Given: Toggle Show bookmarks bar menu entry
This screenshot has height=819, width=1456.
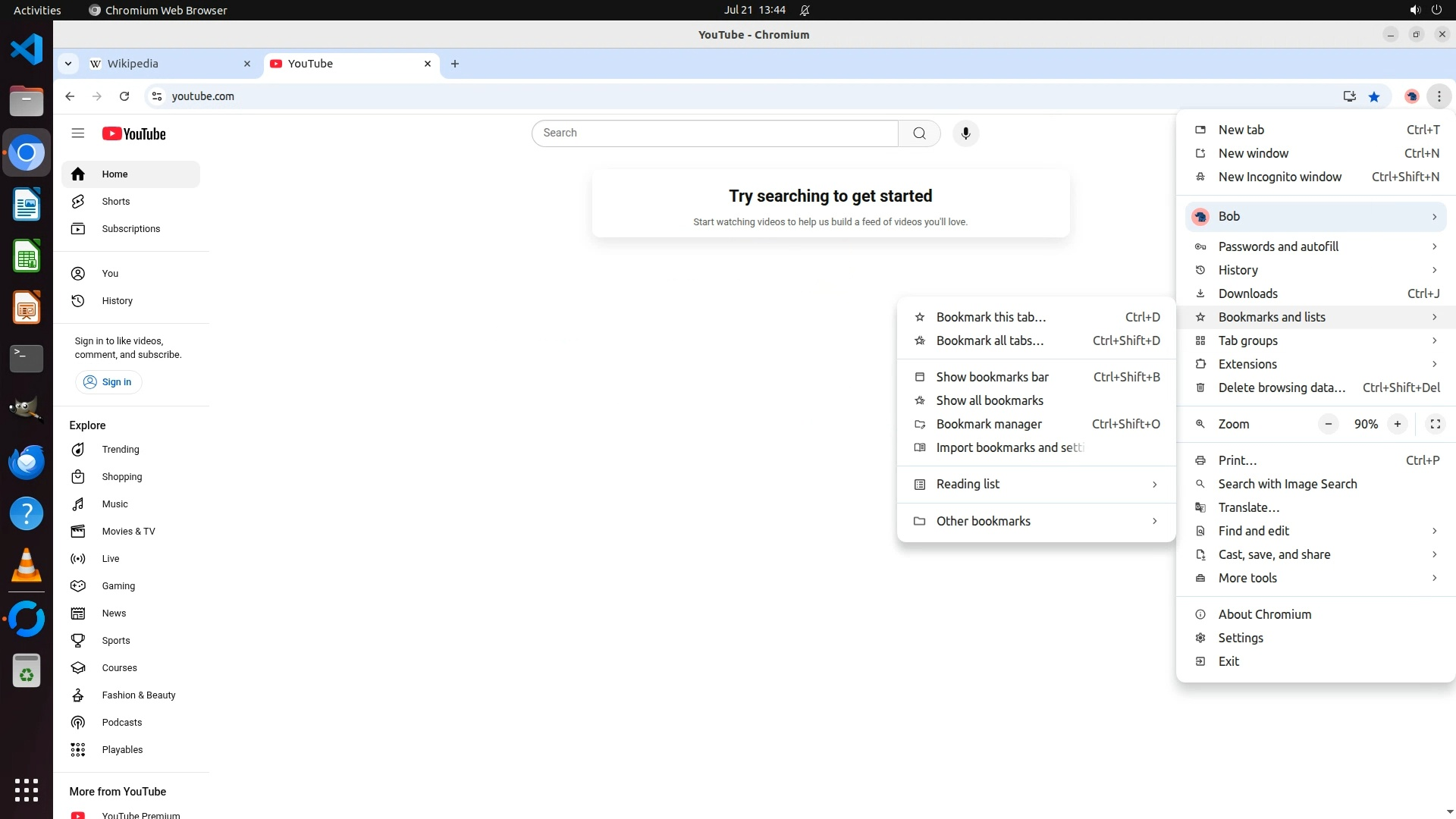Looking at the screenshot, I should (x=992, y=377).
